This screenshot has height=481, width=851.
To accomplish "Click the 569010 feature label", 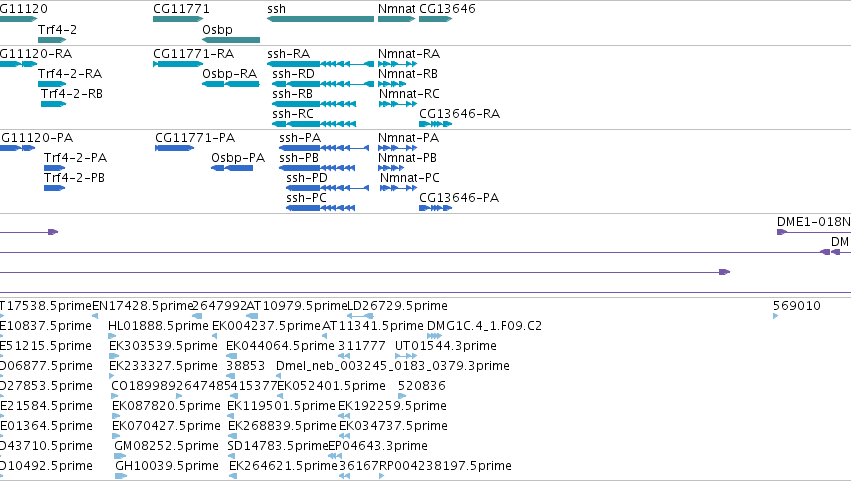I will coord(797,306).
